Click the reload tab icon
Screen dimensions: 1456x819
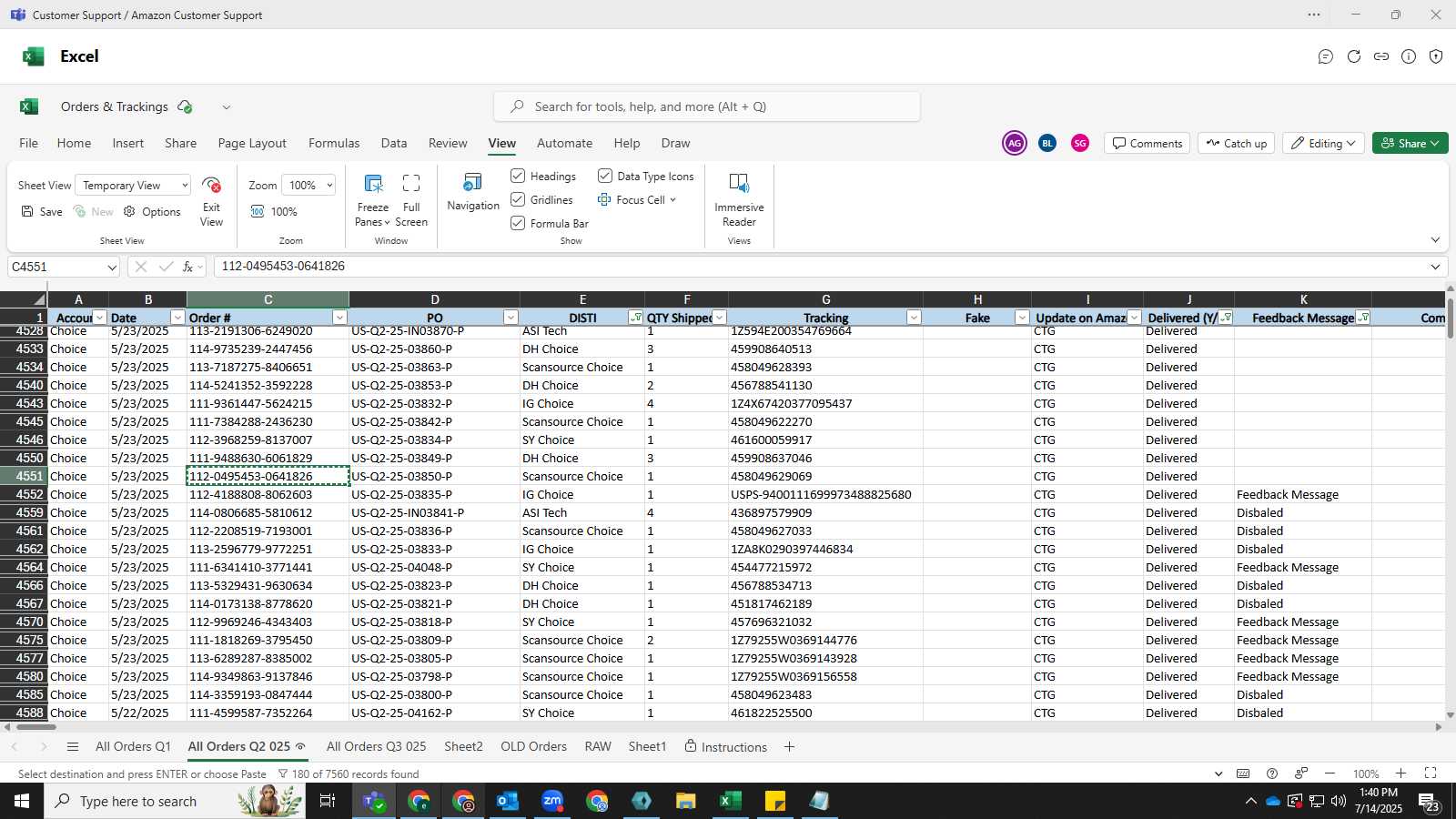[x=1354, y=56]
